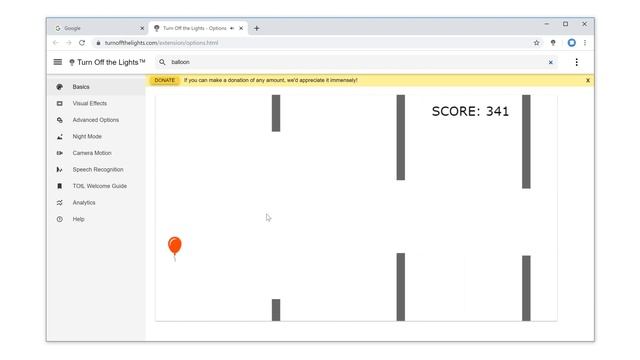
Task: Switch to the Google browser tab
Action: click(x=98, y=28)
